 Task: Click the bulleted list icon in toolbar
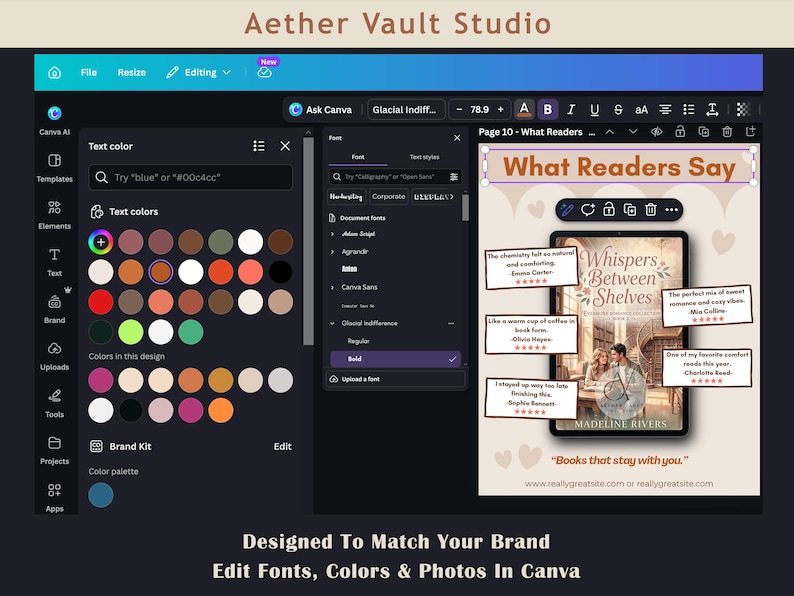(x=689, y=109)
